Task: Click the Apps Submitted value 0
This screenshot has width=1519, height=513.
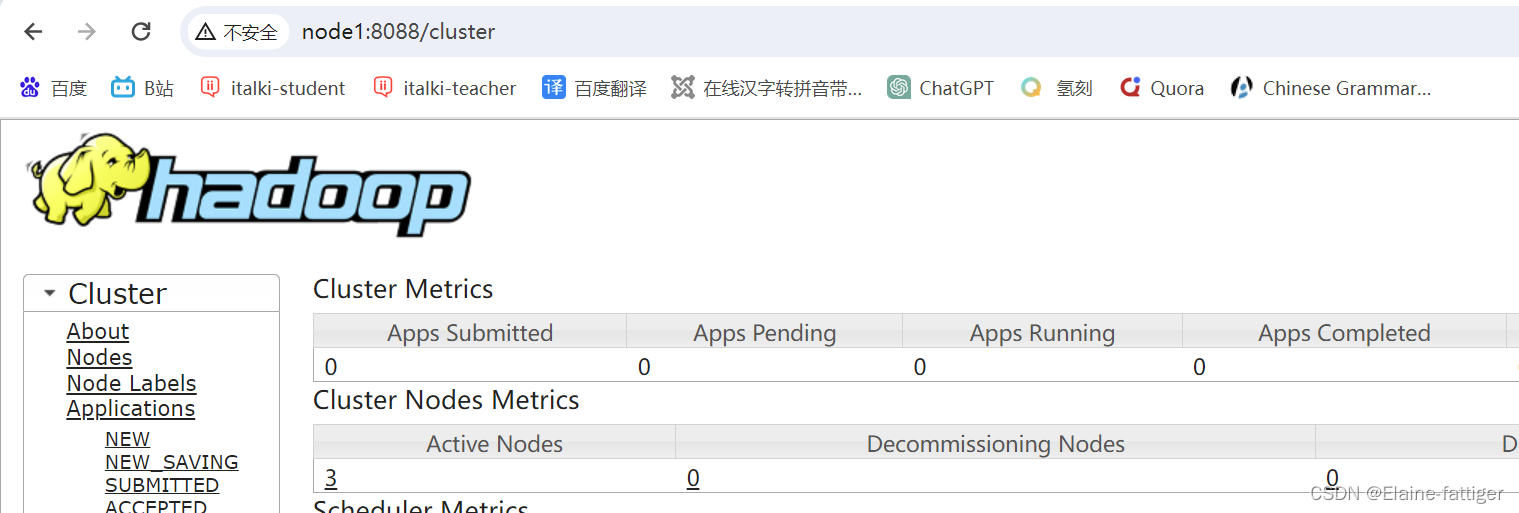Action: point(331,367)
